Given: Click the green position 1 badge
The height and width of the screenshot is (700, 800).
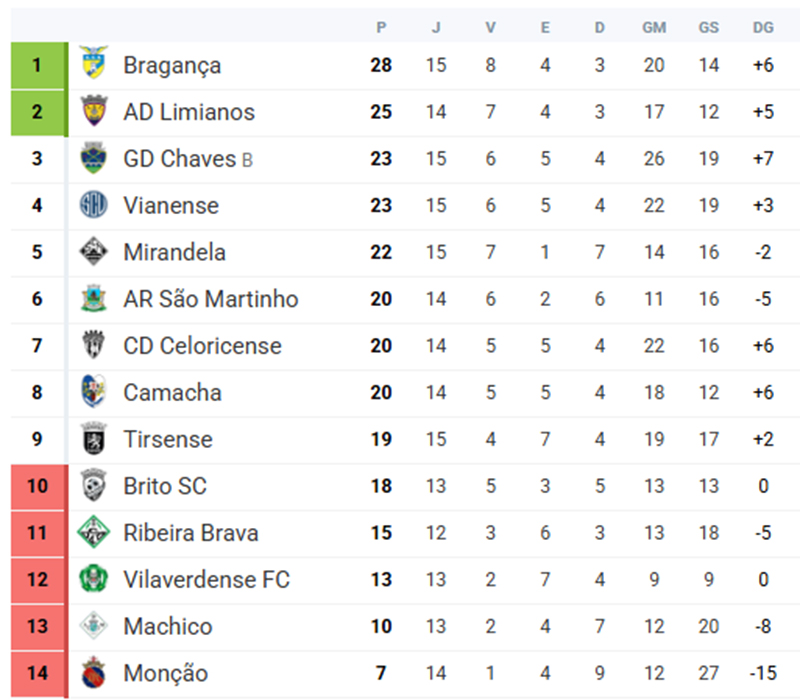Looking at the screenshot, I should coord(37,65).
